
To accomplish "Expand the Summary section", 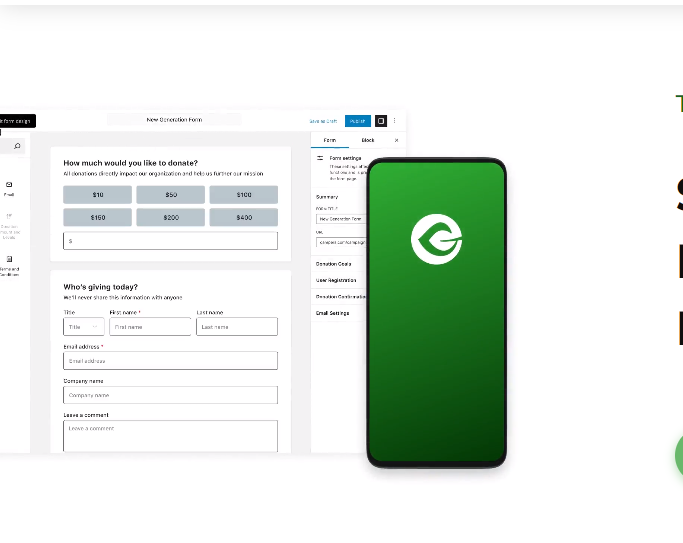I will point(327,197).
